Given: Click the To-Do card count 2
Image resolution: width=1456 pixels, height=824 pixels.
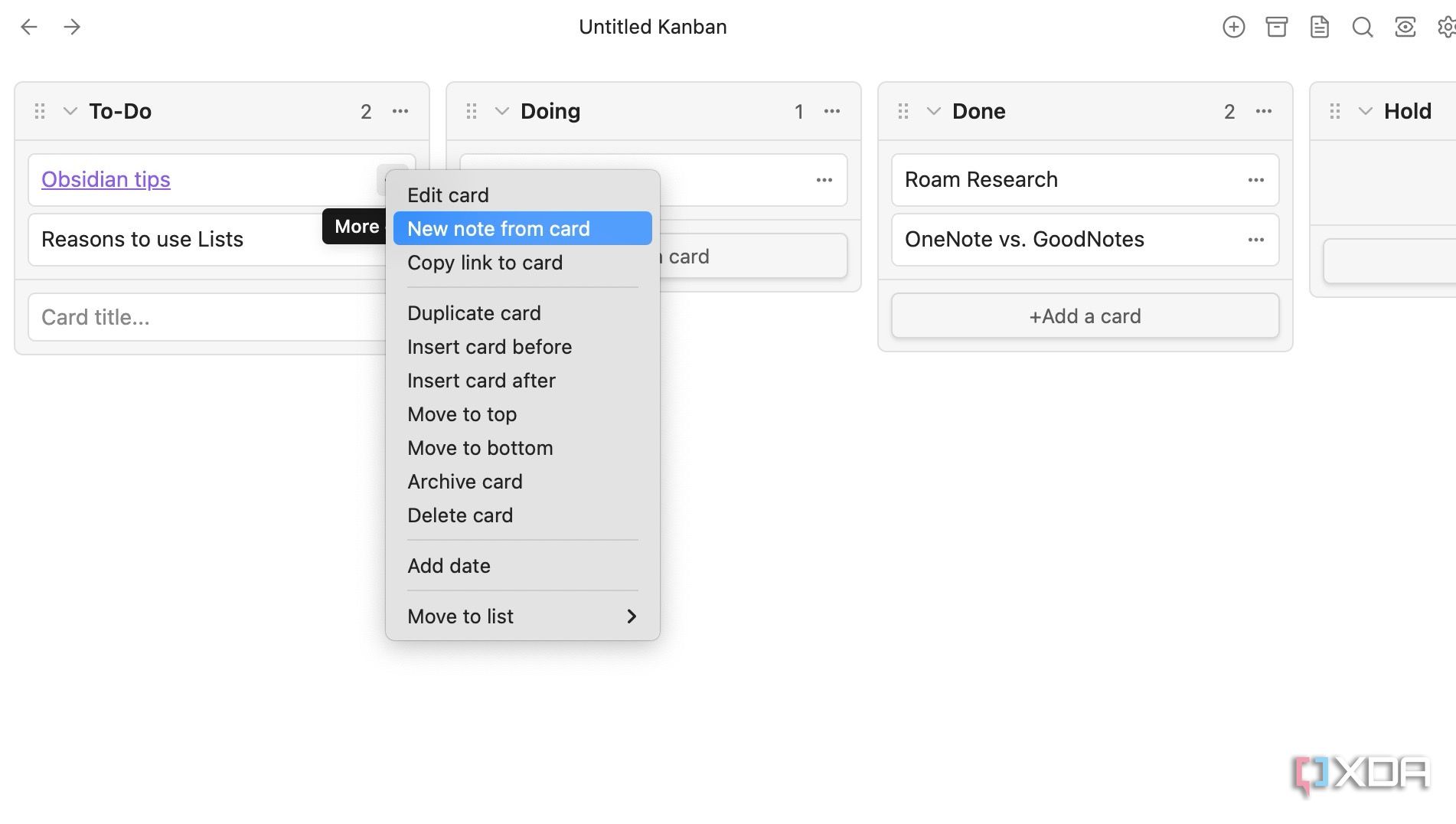Looking at the screenshot, I should coord(366,112).
